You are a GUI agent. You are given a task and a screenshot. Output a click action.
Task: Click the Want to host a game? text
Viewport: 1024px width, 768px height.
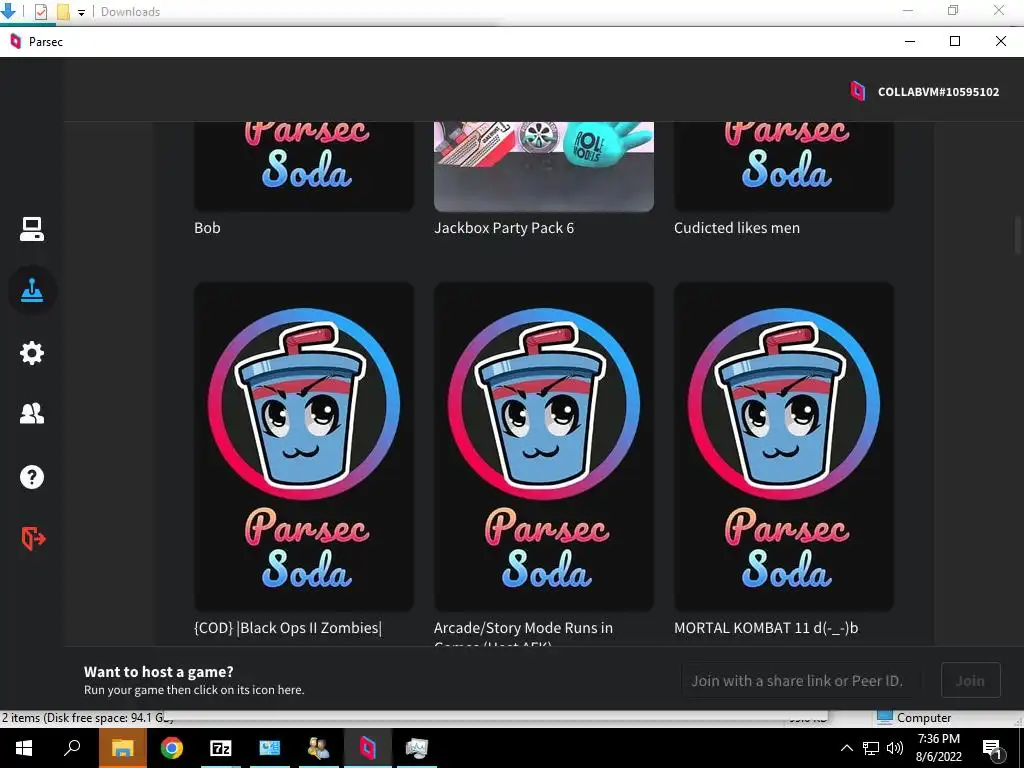(x=158, y=671)
